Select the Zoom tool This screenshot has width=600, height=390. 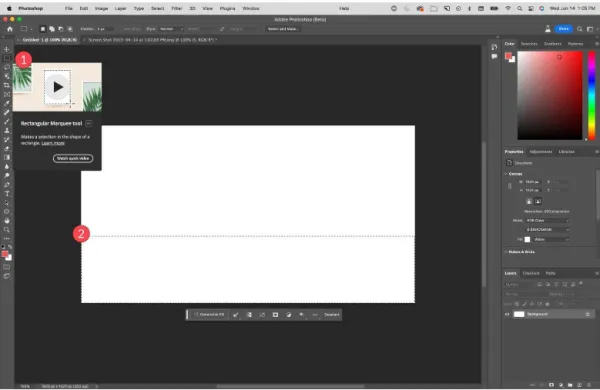(x=7, y=230)
